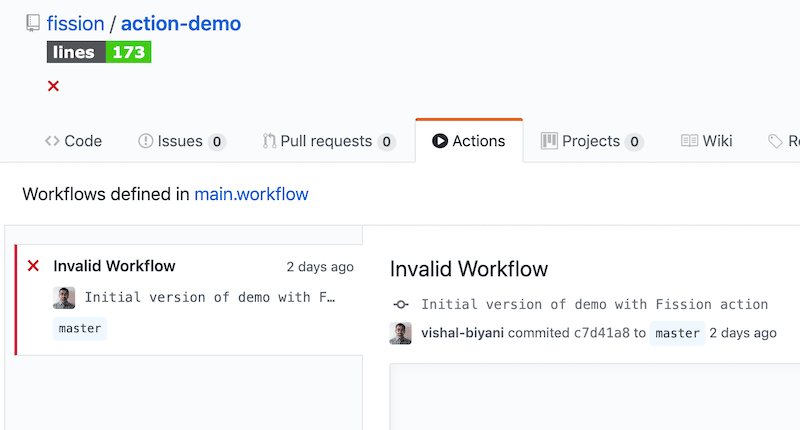
Task: Click '2 days ago' in detail pane
Action: pos(743,333)
